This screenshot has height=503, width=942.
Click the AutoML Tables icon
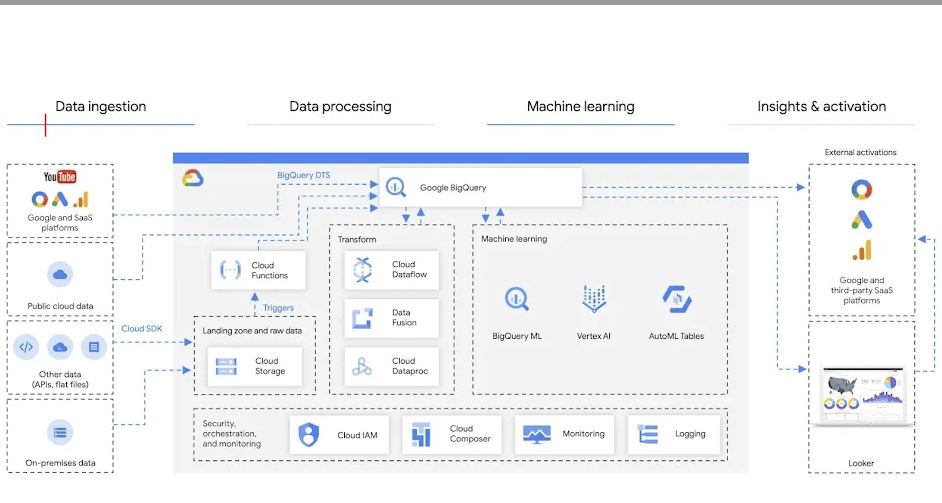[676, 299]
